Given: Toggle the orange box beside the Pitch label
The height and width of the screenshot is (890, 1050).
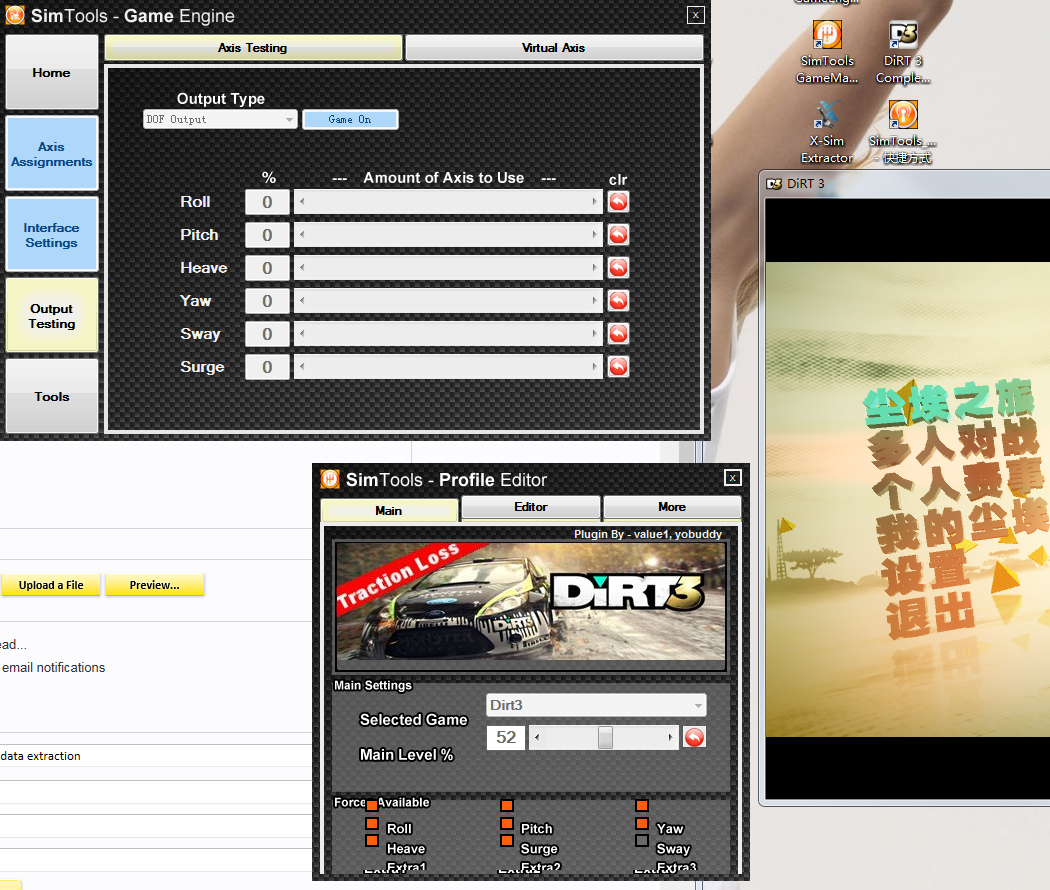Looking at the screenshot, I should pyautogui.click(x=507, y=823).
